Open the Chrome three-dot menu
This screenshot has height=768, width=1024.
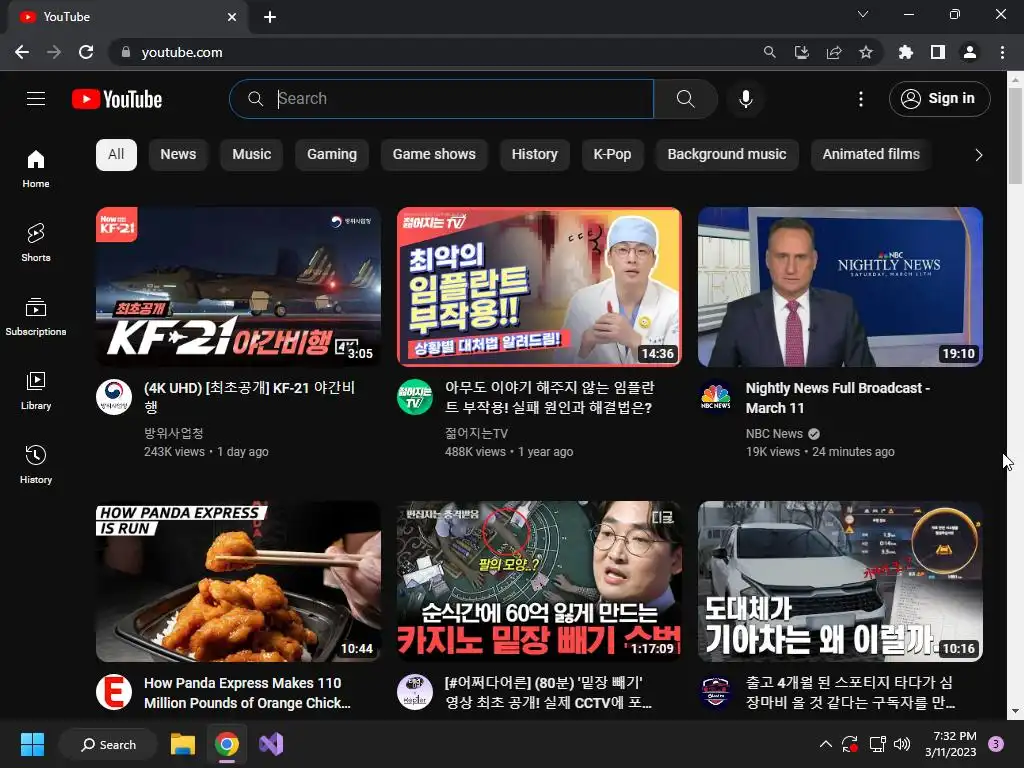coord(1002,52)
